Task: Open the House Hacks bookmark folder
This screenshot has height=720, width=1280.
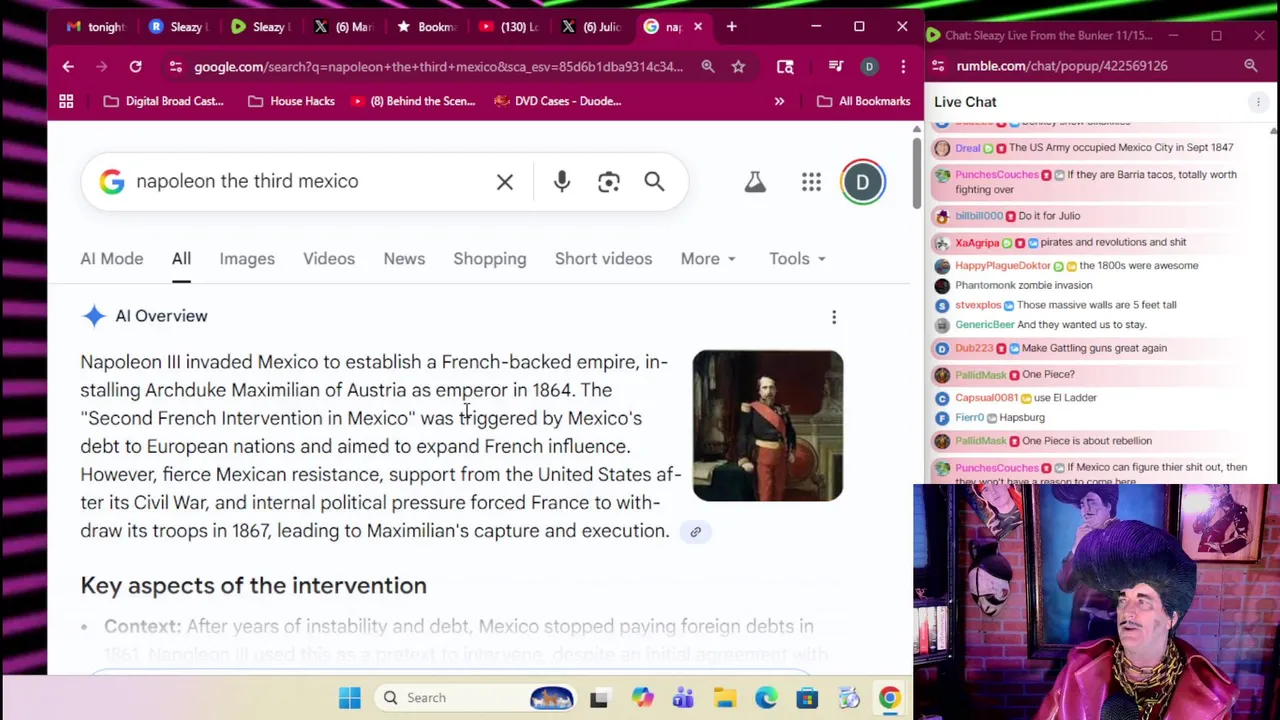Action: (x=291, y=101)
